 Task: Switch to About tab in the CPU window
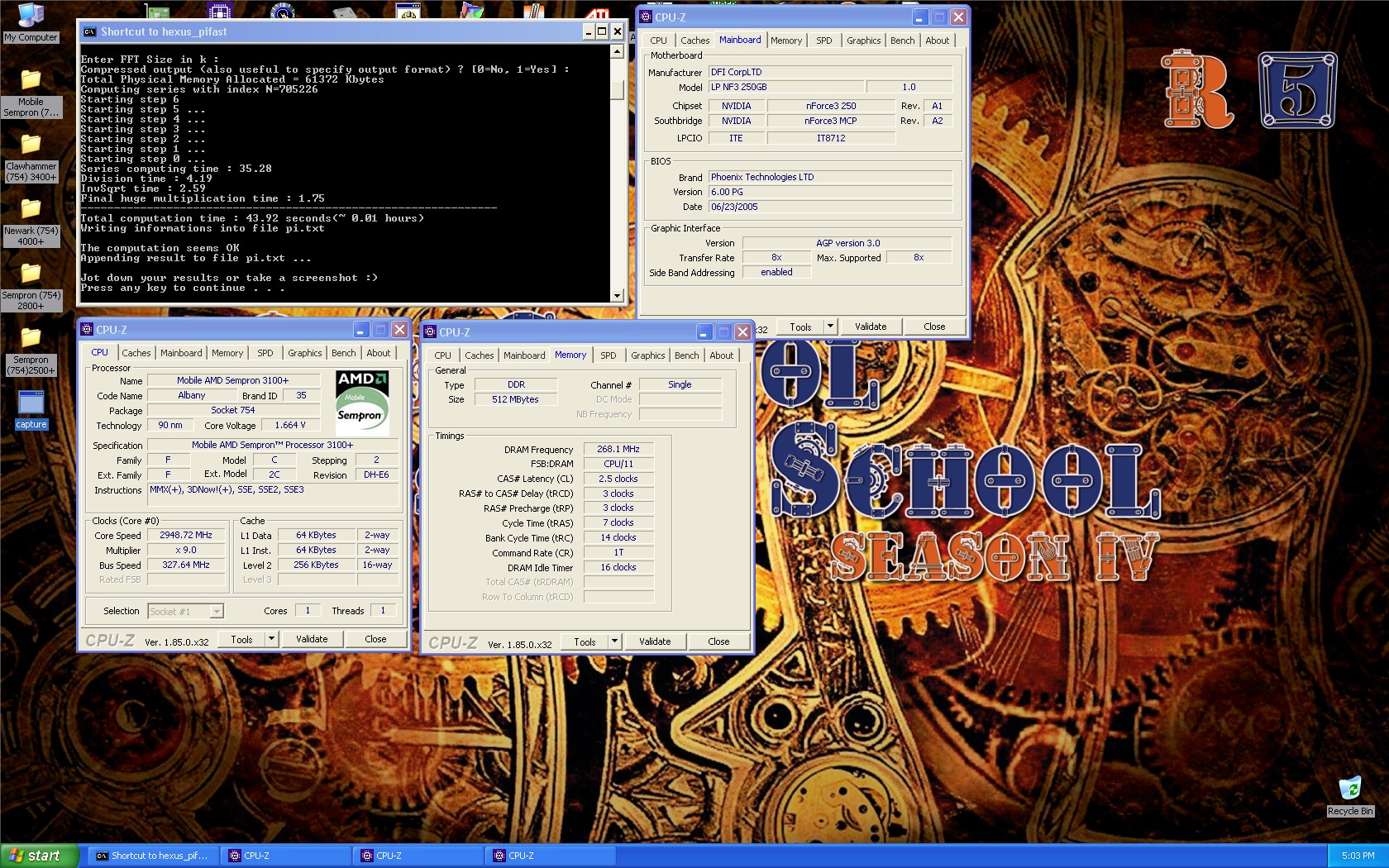coord(379,353)
